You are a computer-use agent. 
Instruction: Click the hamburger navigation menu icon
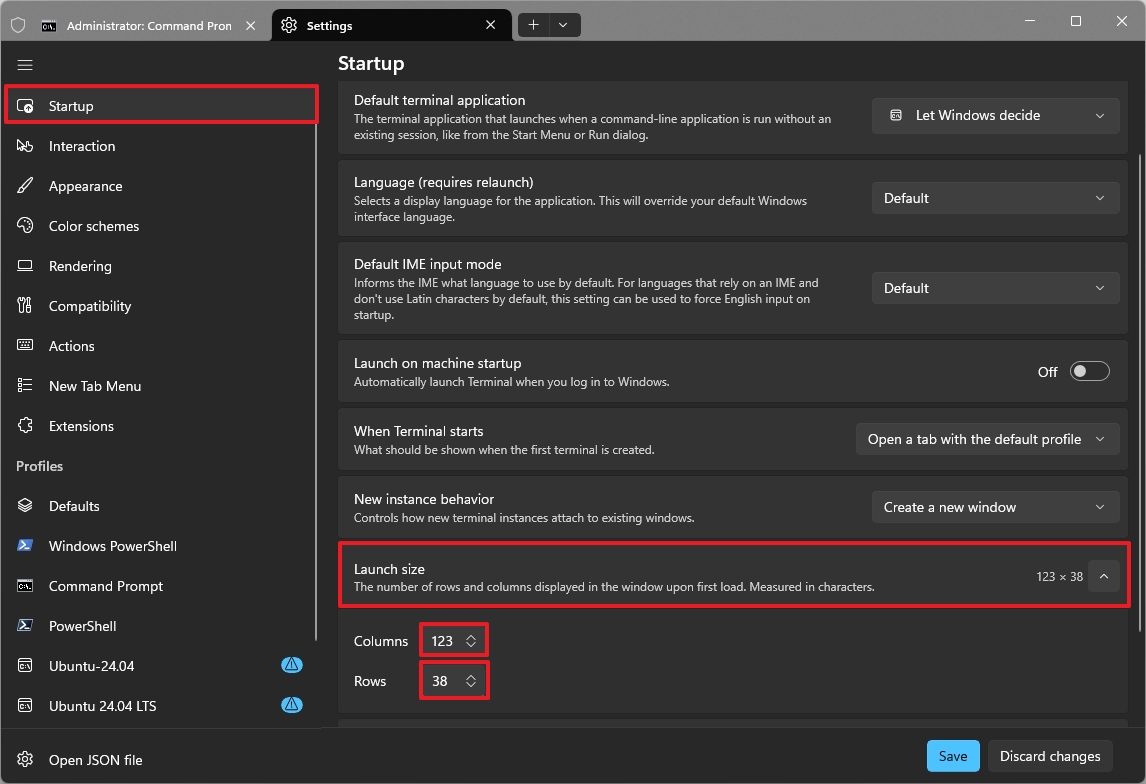[25, 65]
